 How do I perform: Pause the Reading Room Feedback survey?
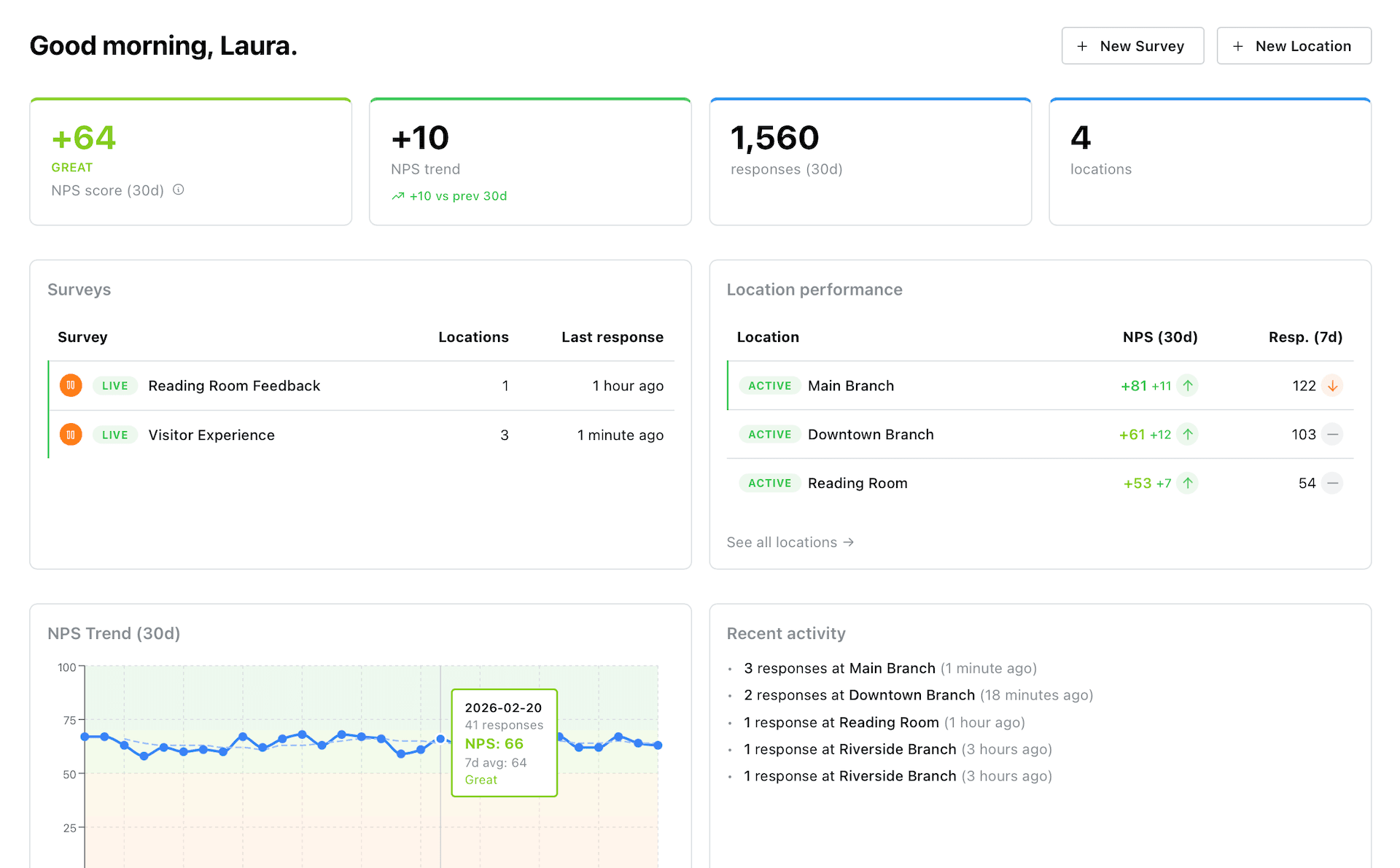click(x=71, y=385)
